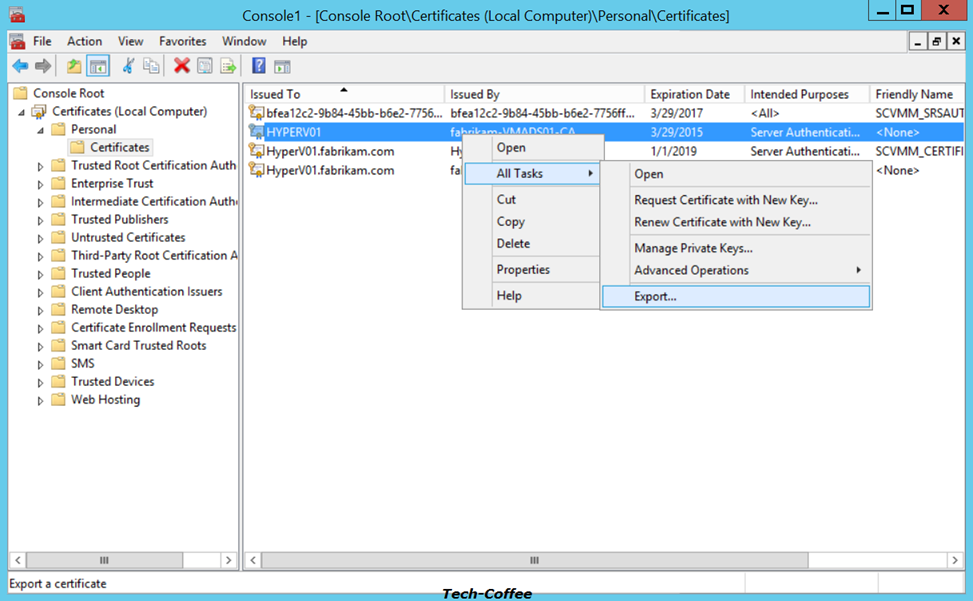Viewport: 973px width, 601px height.
Task: Click the Up one level folder icon
Action: (74, 66)
